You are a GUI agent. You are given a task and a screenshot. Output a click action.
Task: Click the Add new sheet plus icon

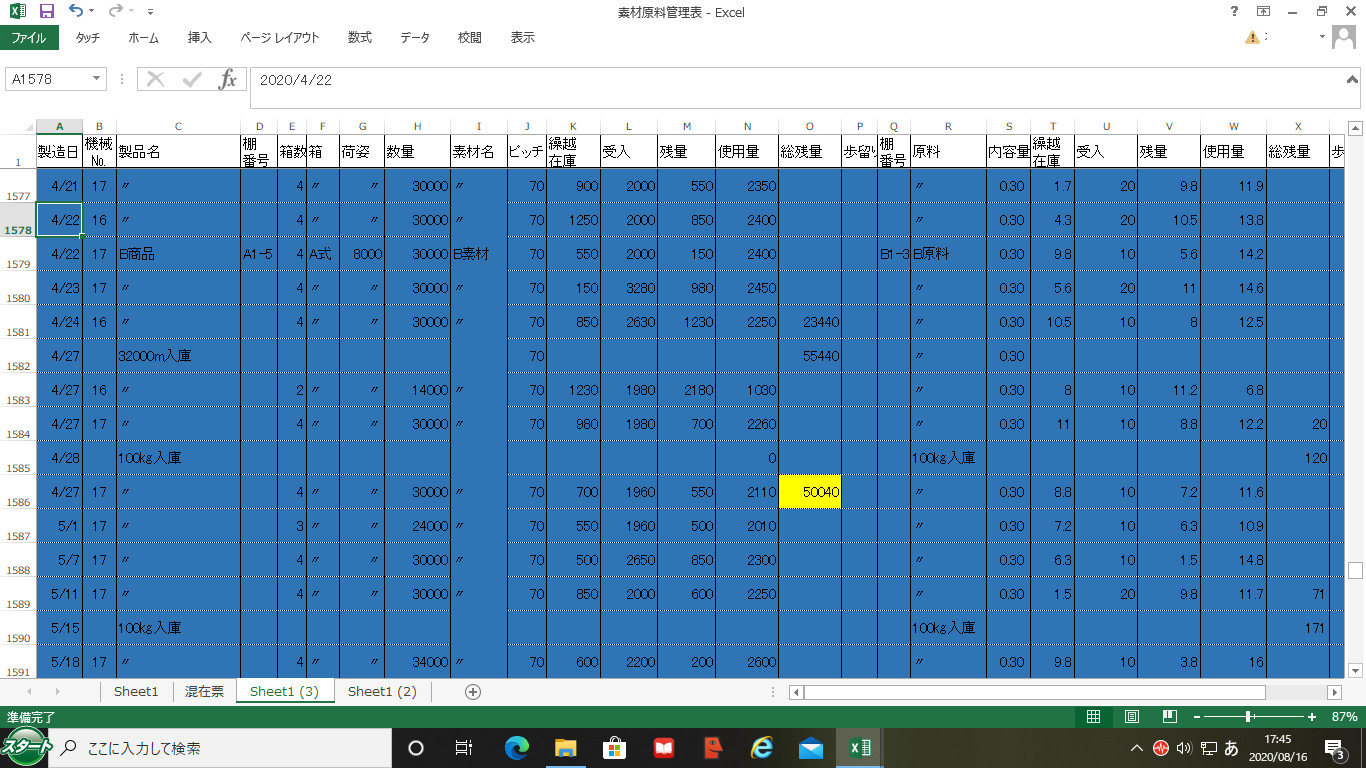(473, 692)
